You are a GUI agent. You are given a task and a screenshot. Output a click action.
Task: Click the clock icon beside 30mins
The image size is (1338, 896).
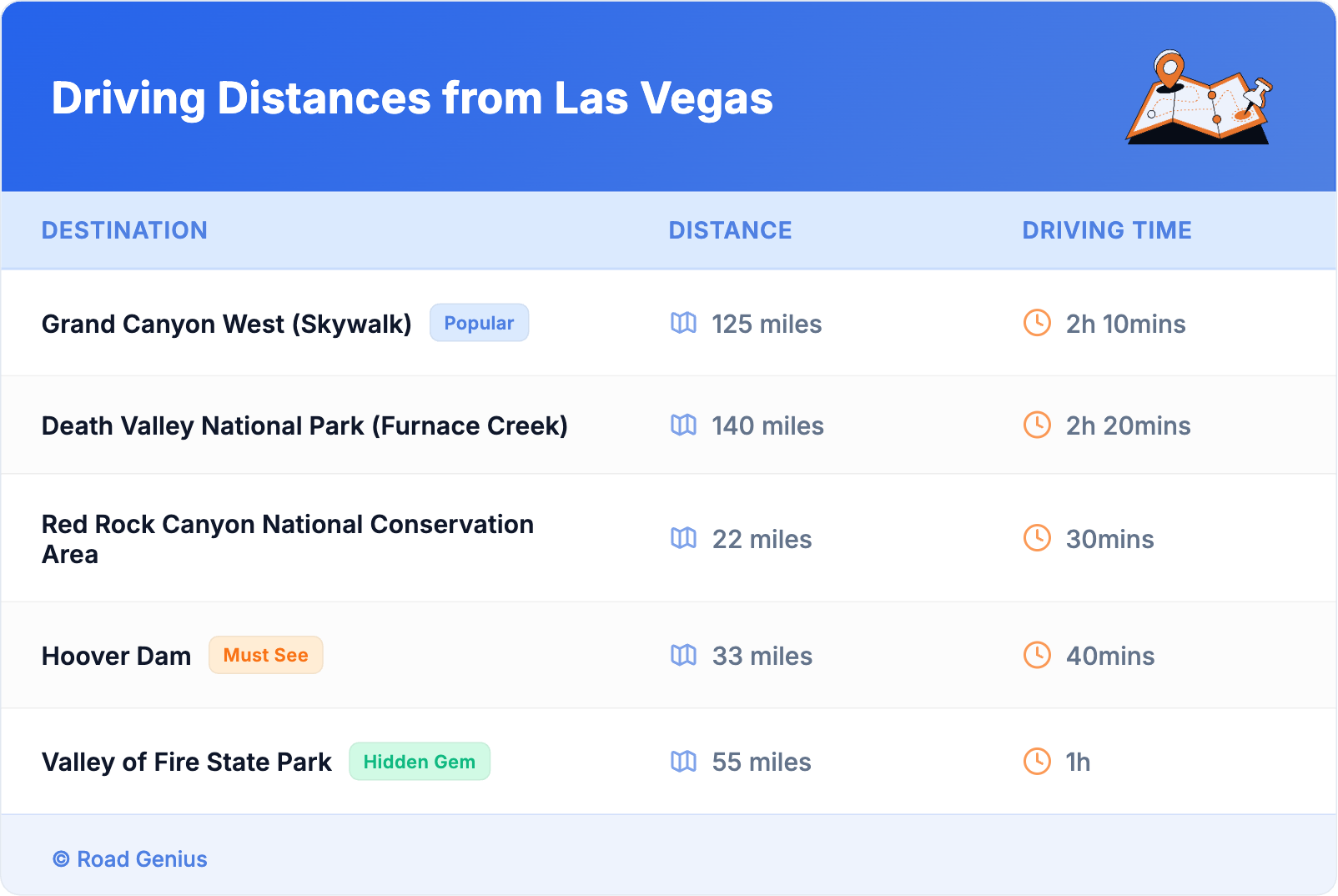[1037, 538]
